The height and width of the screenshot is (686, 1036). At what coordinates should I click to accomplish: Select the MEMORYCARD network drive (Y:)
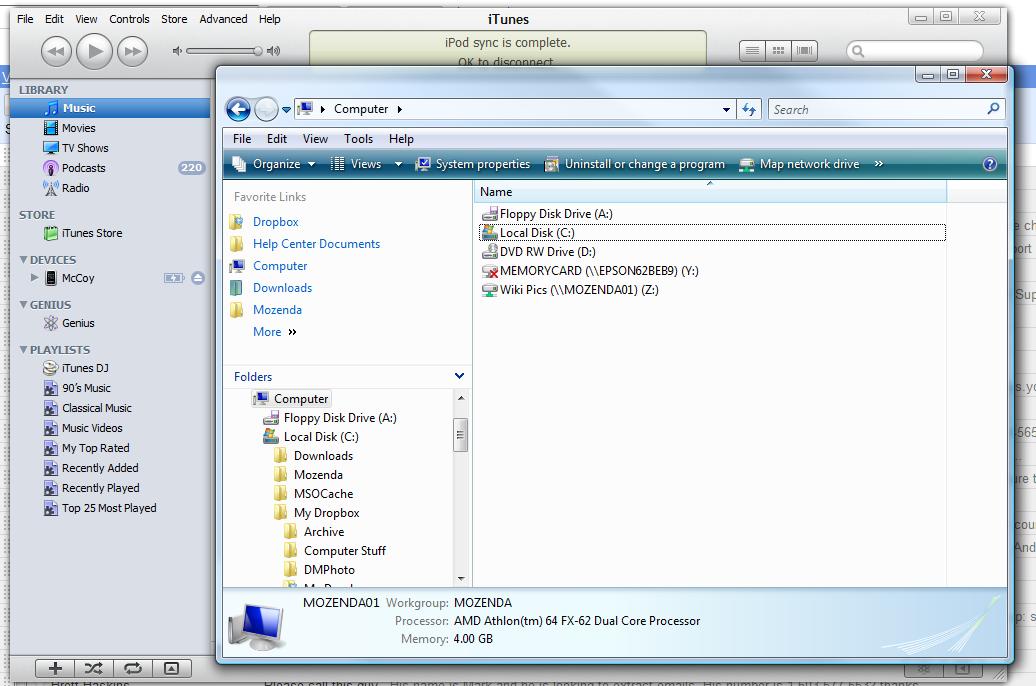point(590,271)
